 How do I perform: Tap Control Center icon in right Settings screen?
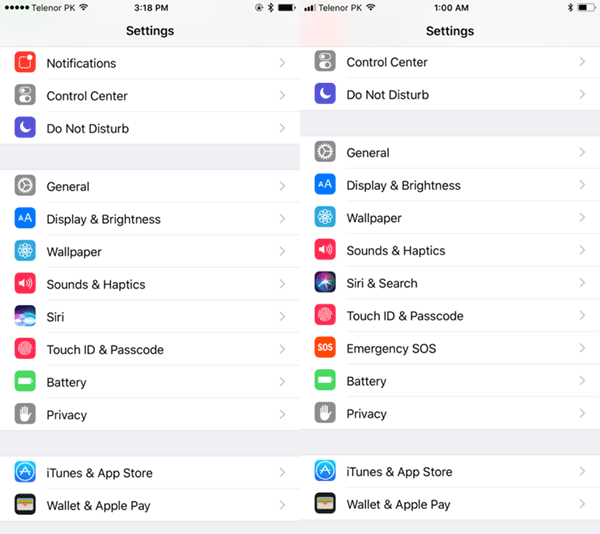(325, 61)
